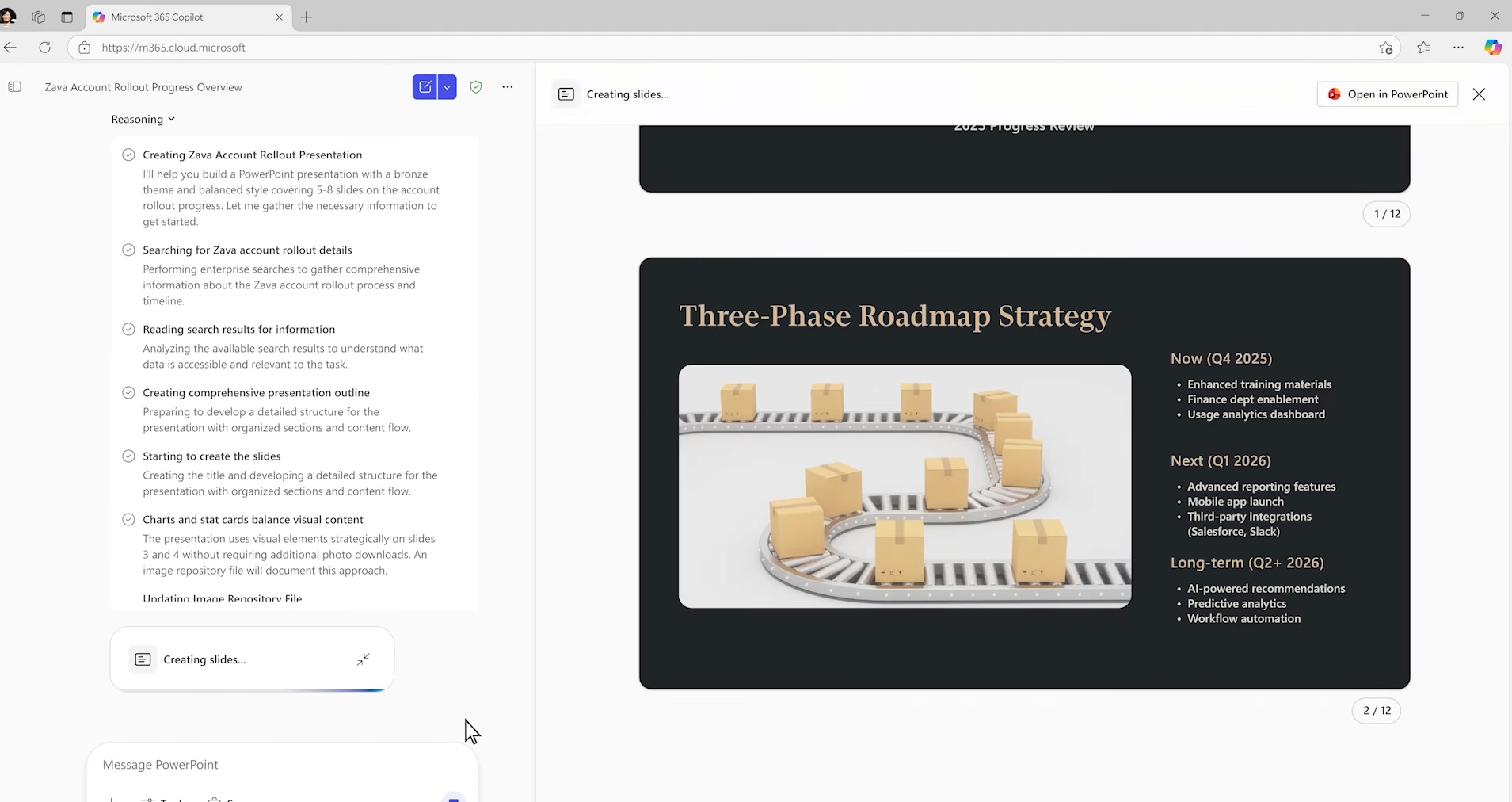Select the Finance dept enablement bullet
Image resolution: width=1512 pixels, height=802 pixels.
(x=1253, y=399)
